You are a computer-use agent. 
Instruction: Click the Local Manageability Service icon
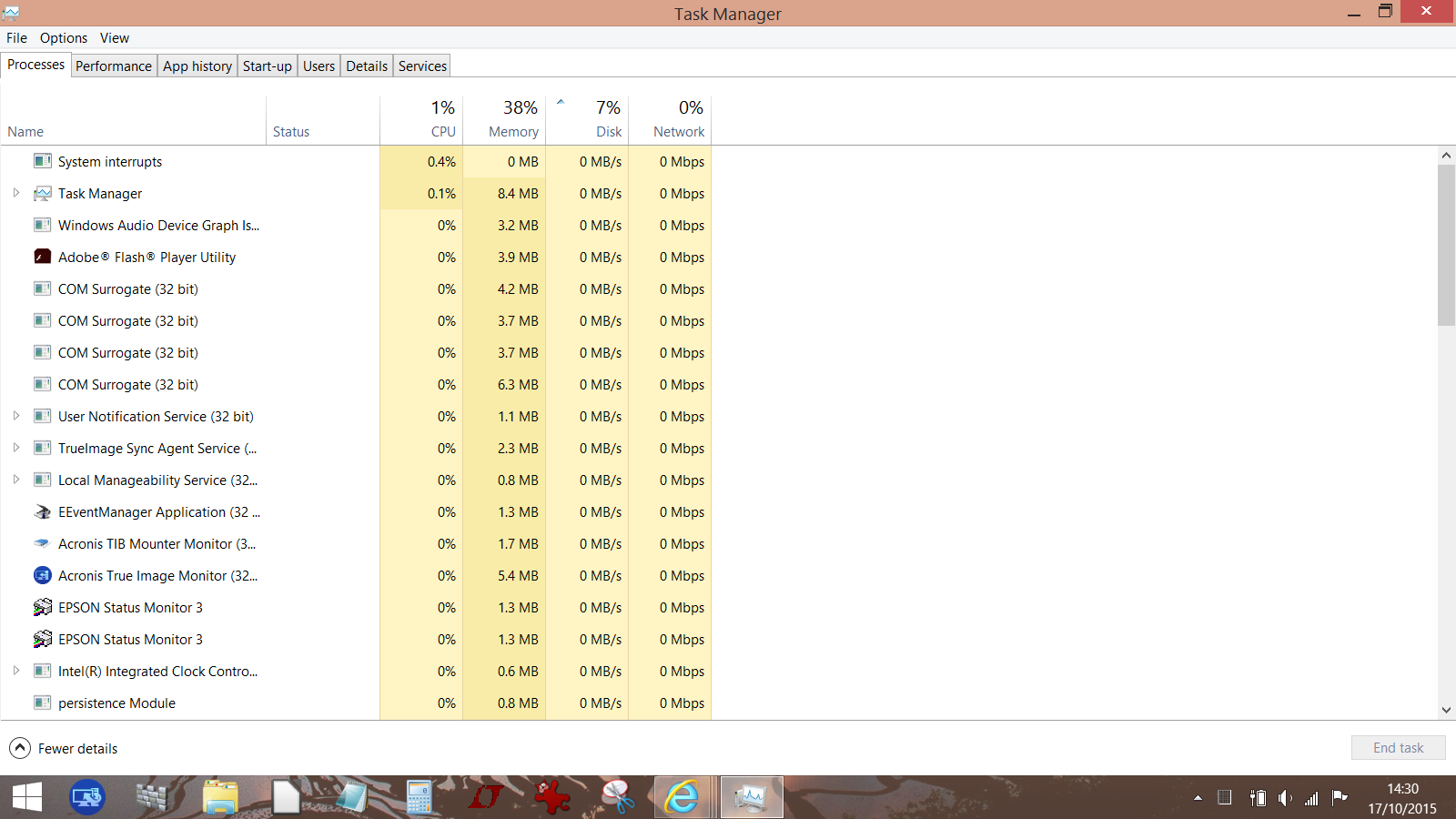pos(42,480)
